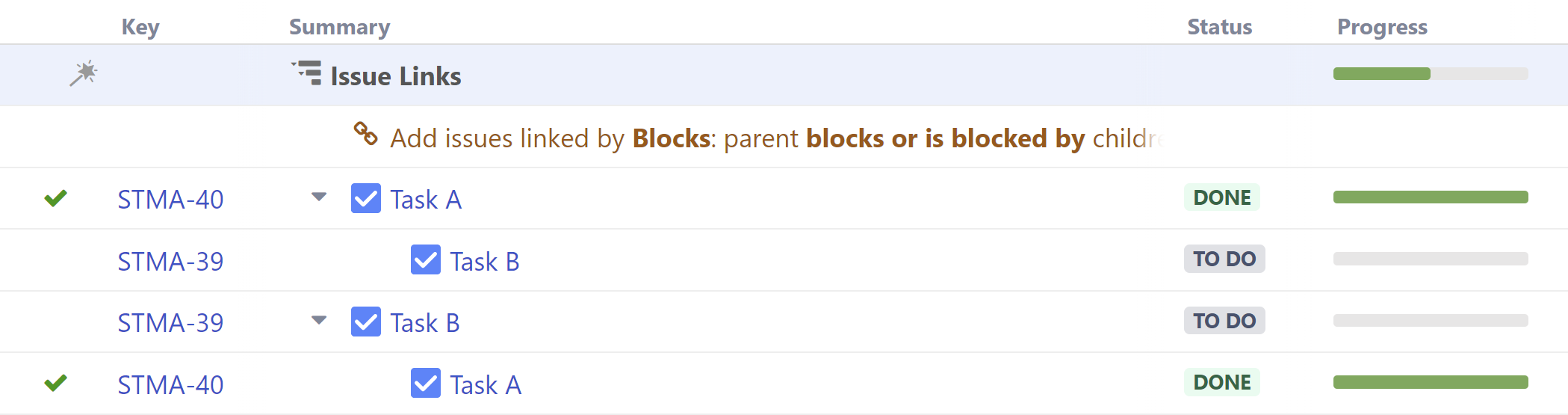Sort by the Key column header
Image resolution: width=1568 pixels, height=415 pixels.
[x=140, y=27]
